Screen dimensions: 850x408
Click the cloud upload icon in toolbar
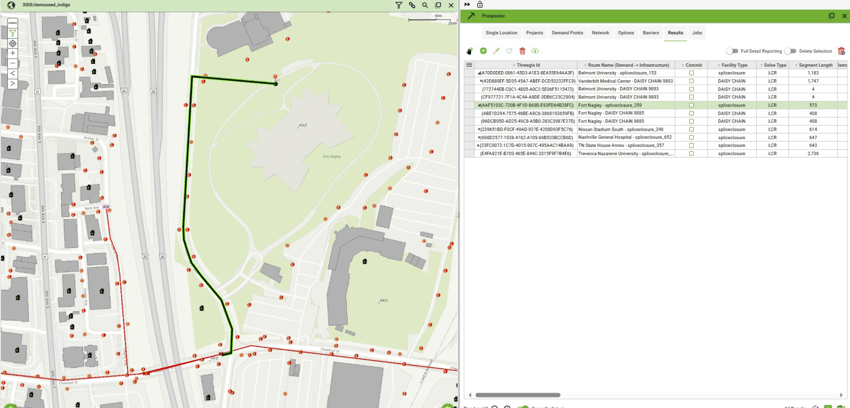click(536, 51)
